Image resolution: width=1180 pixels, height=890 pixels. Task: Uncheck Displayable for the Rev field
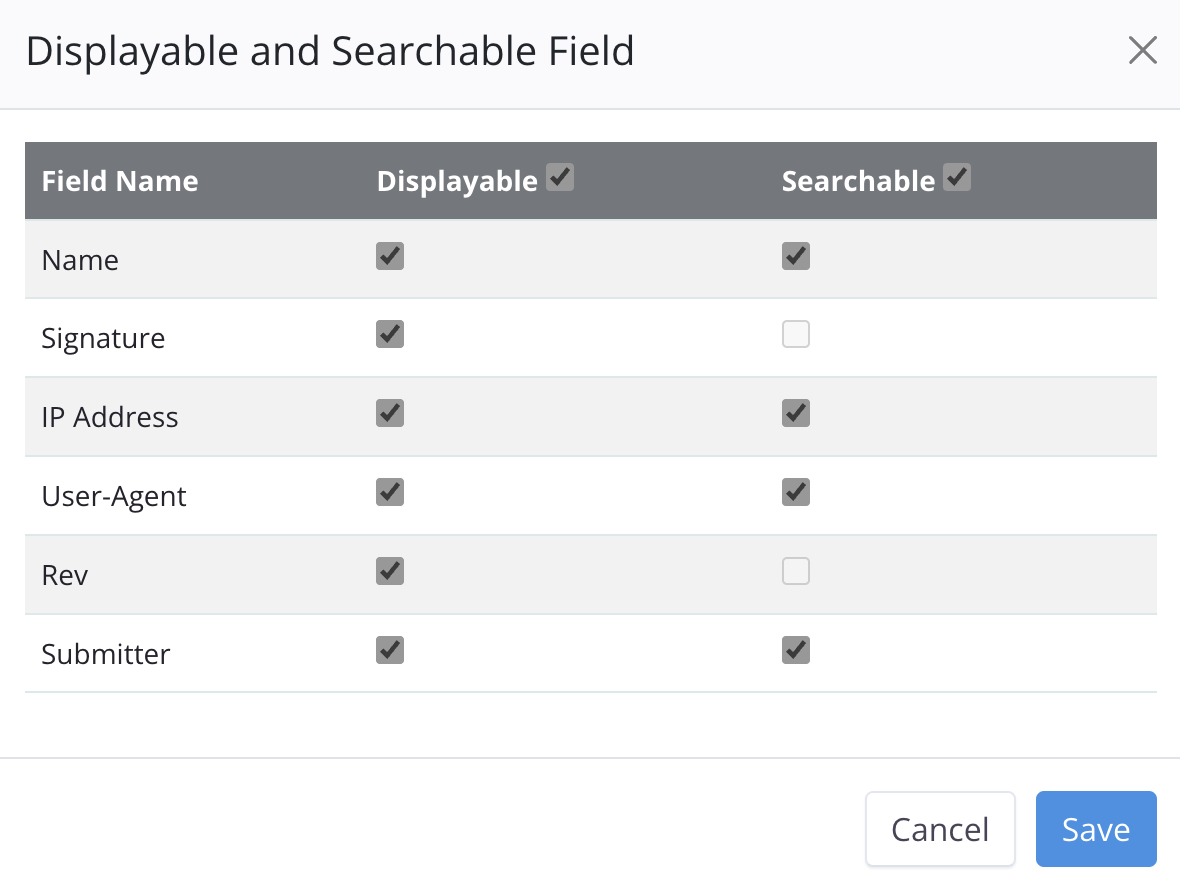(x=390, y=571)
